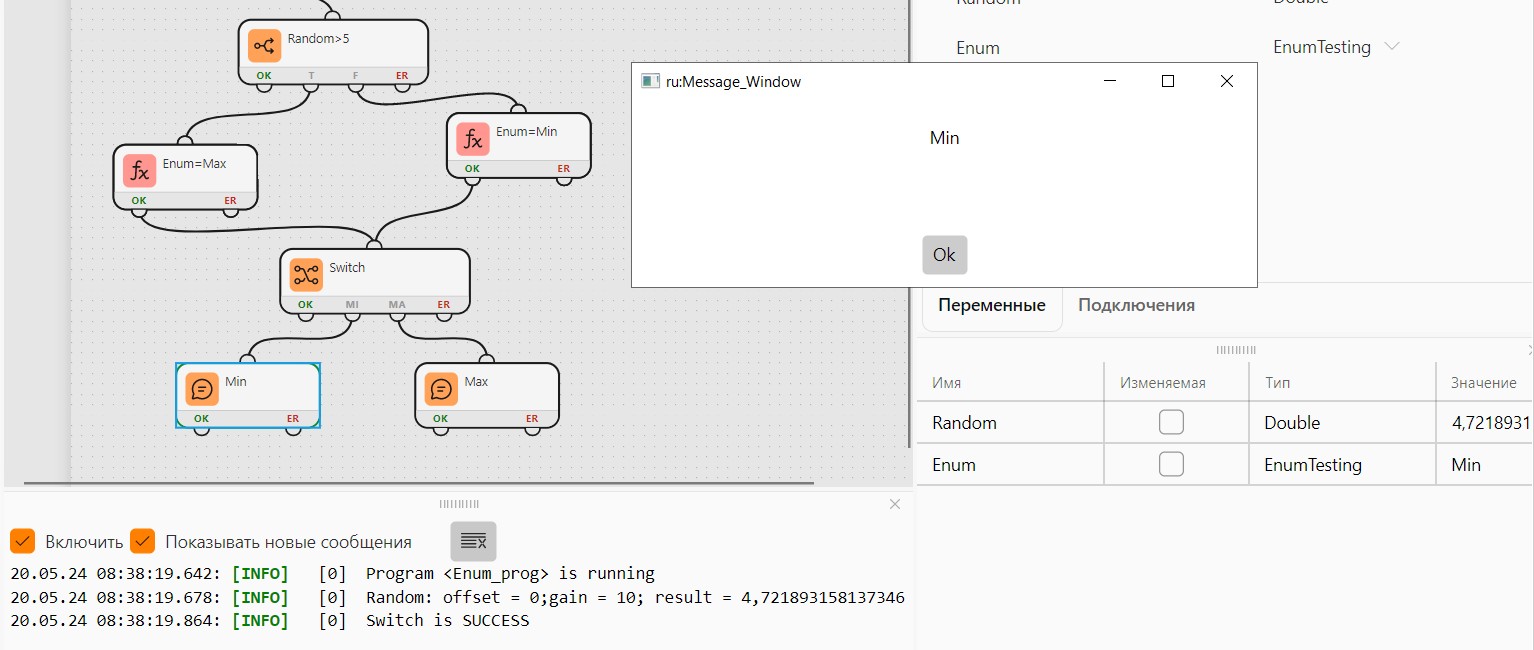Switch to the Подключения tab

click(1136, 305)
